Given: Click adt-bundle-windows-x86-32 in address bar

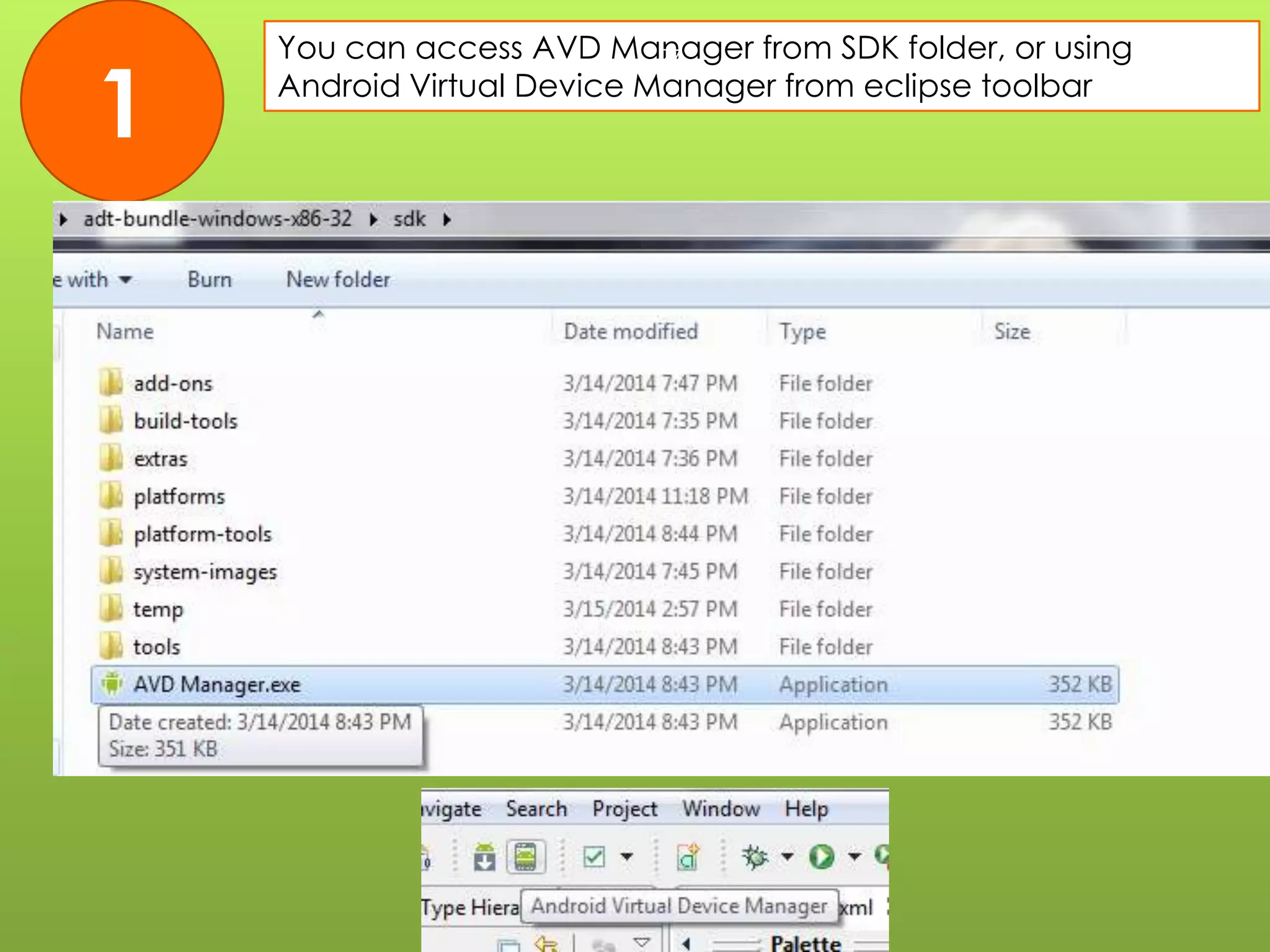Looking at the screenshot, I should coord(218,219).
